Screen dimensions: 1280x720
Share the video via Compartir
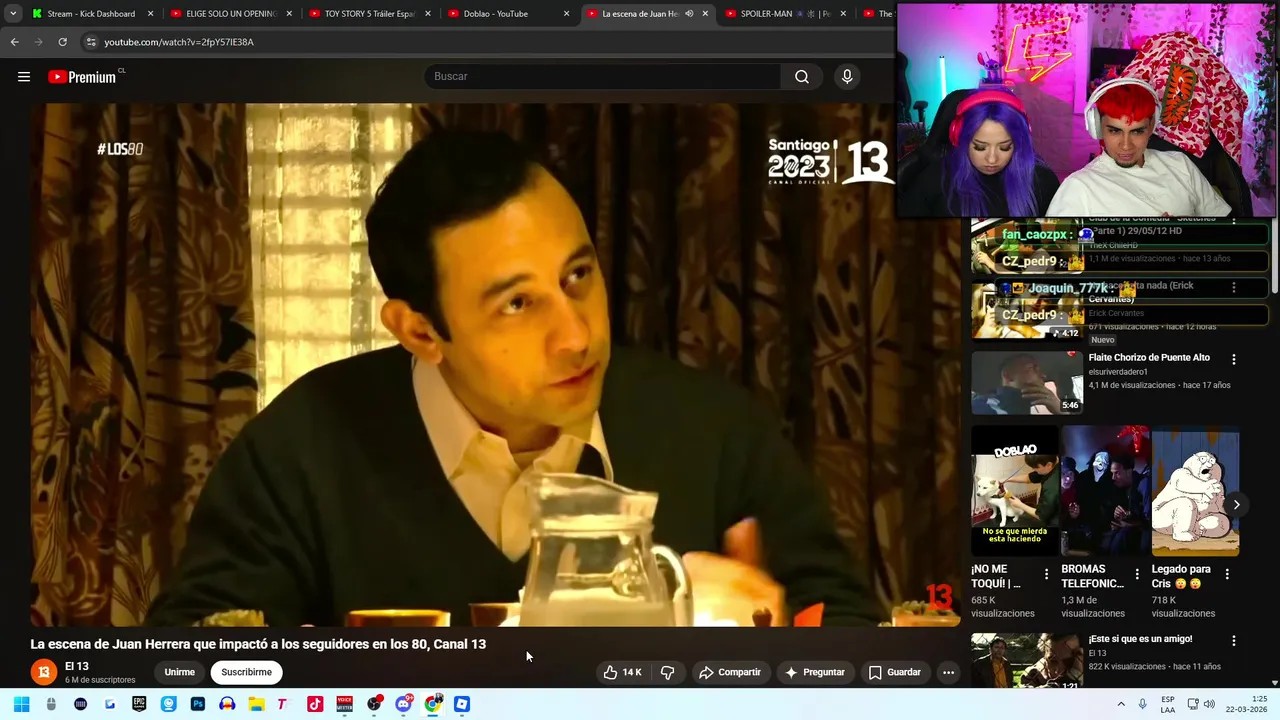pos(730,672)
